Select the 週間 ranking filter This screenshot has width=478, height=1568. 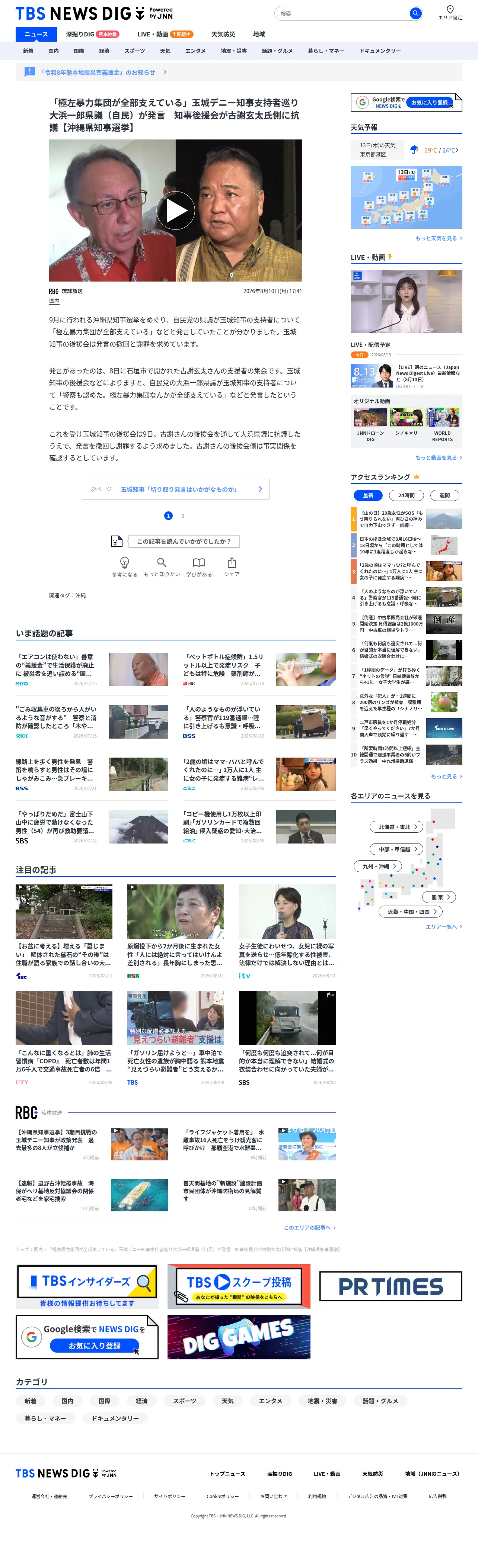[x=444, y=495]
